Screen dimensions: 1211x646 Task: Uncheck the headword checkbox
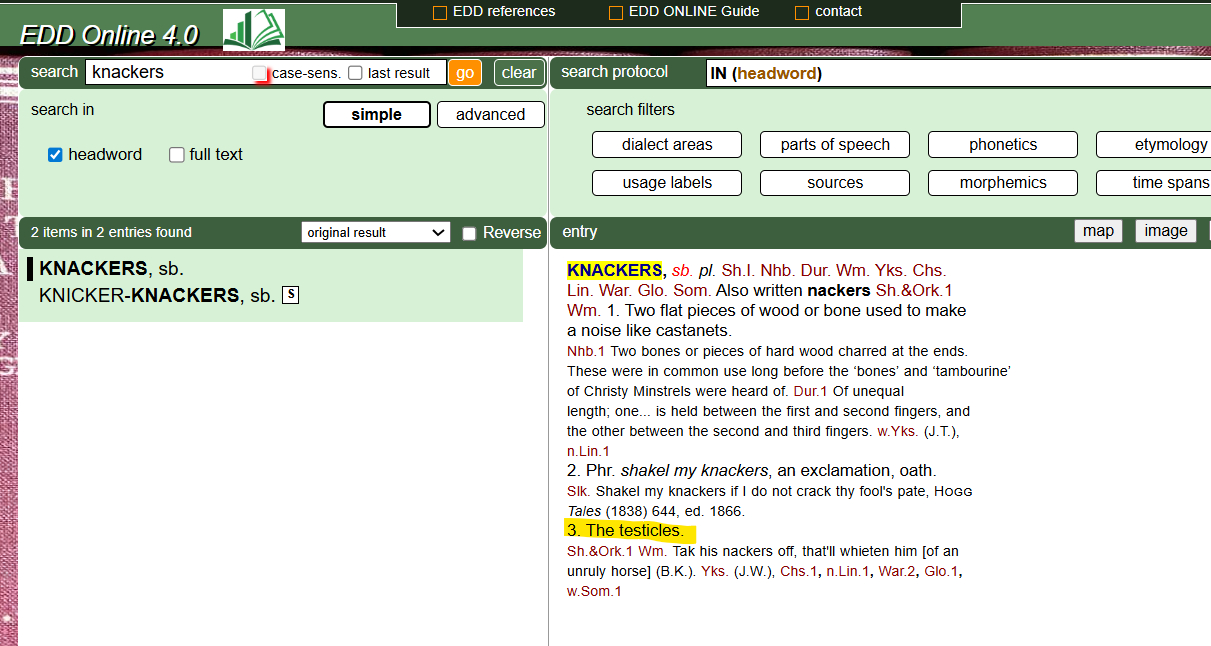pyautogui.click(x=56, y=155)
